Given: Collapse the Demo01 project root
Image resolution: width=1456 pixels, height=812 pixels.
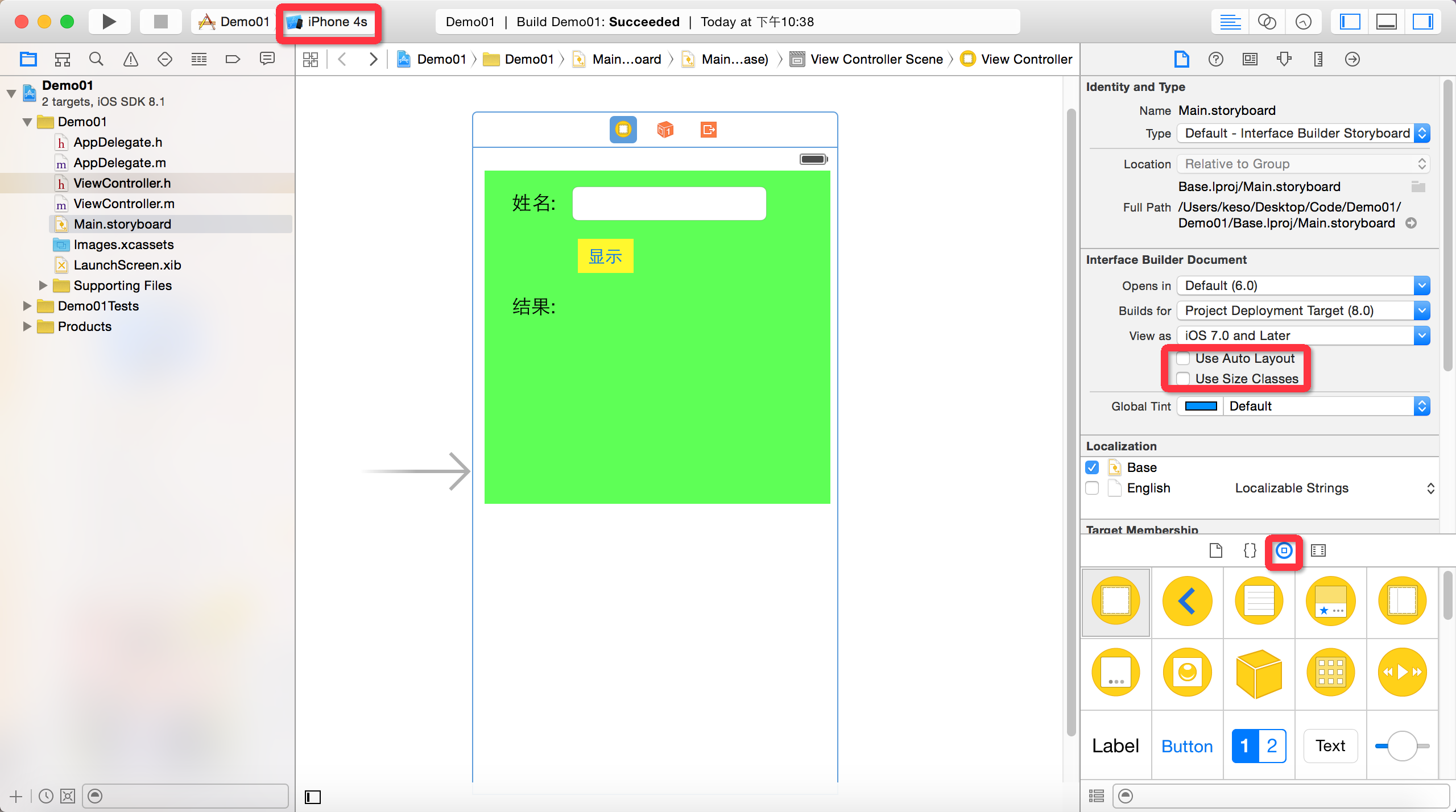Looking at the screenshot, I should pyautogui.click(x=11, y=93).
